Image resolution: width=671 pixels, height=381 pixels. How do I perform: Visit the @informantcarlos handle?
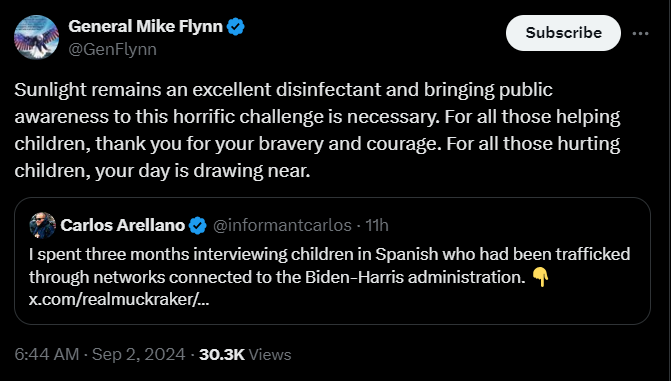tap(282, 225)
